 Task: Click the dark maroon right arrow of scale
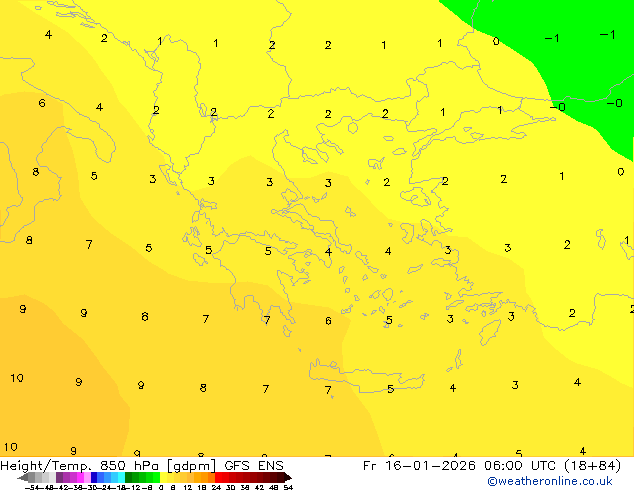(288, 478)
